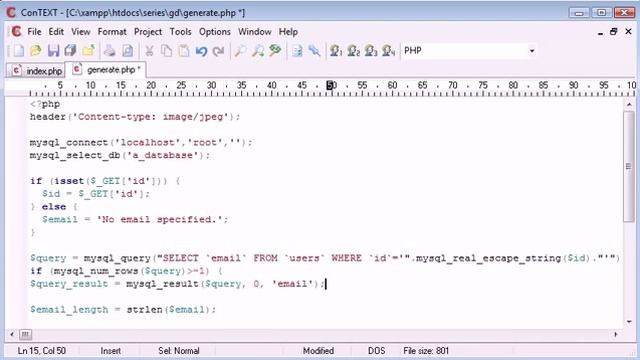This screenshot has height=360, width=640.
Task: Open the PHP highlighter dropdown
Action: [531, 51]
